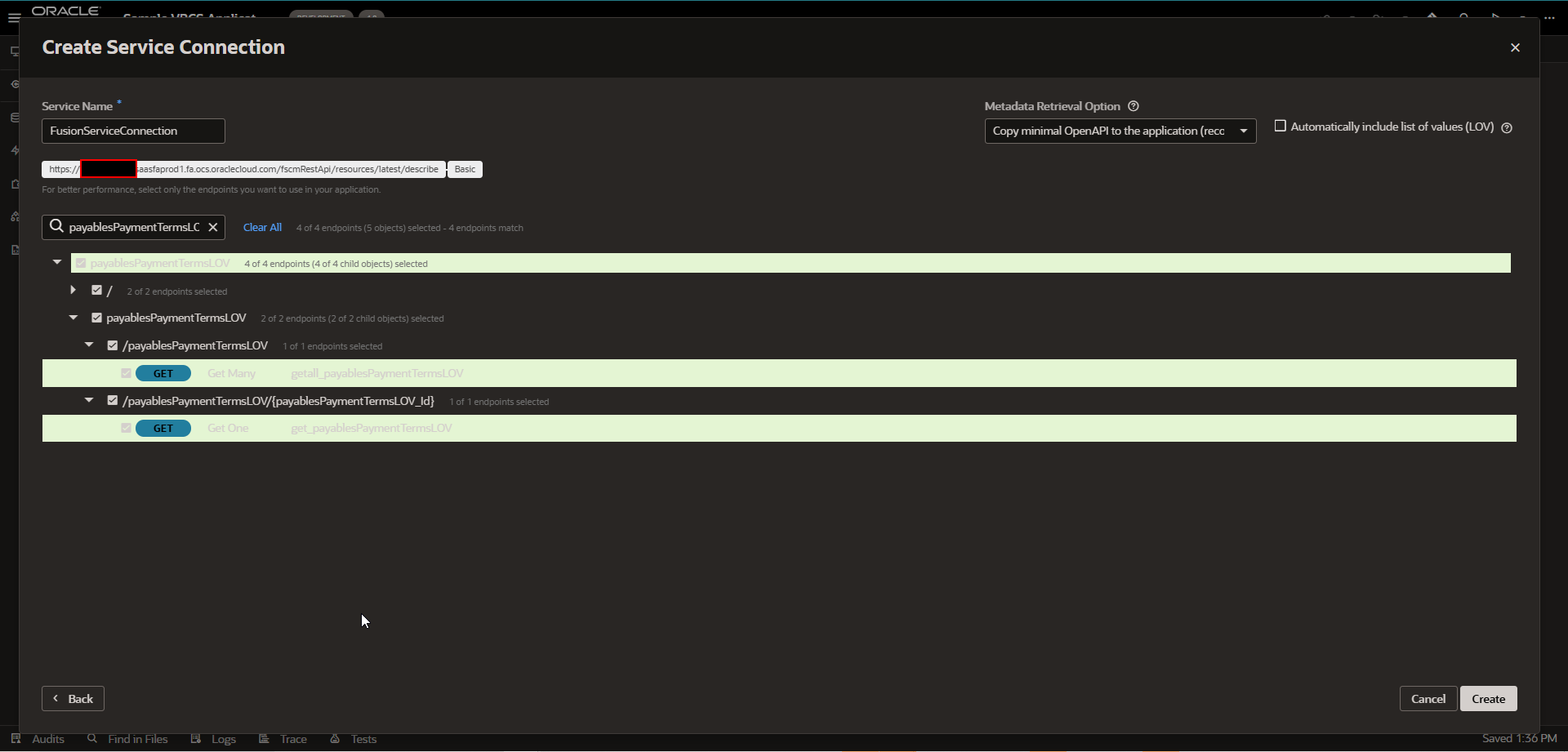Open the Trace tab in the bottom bar
1568x752 pixels.
[283, 739]
